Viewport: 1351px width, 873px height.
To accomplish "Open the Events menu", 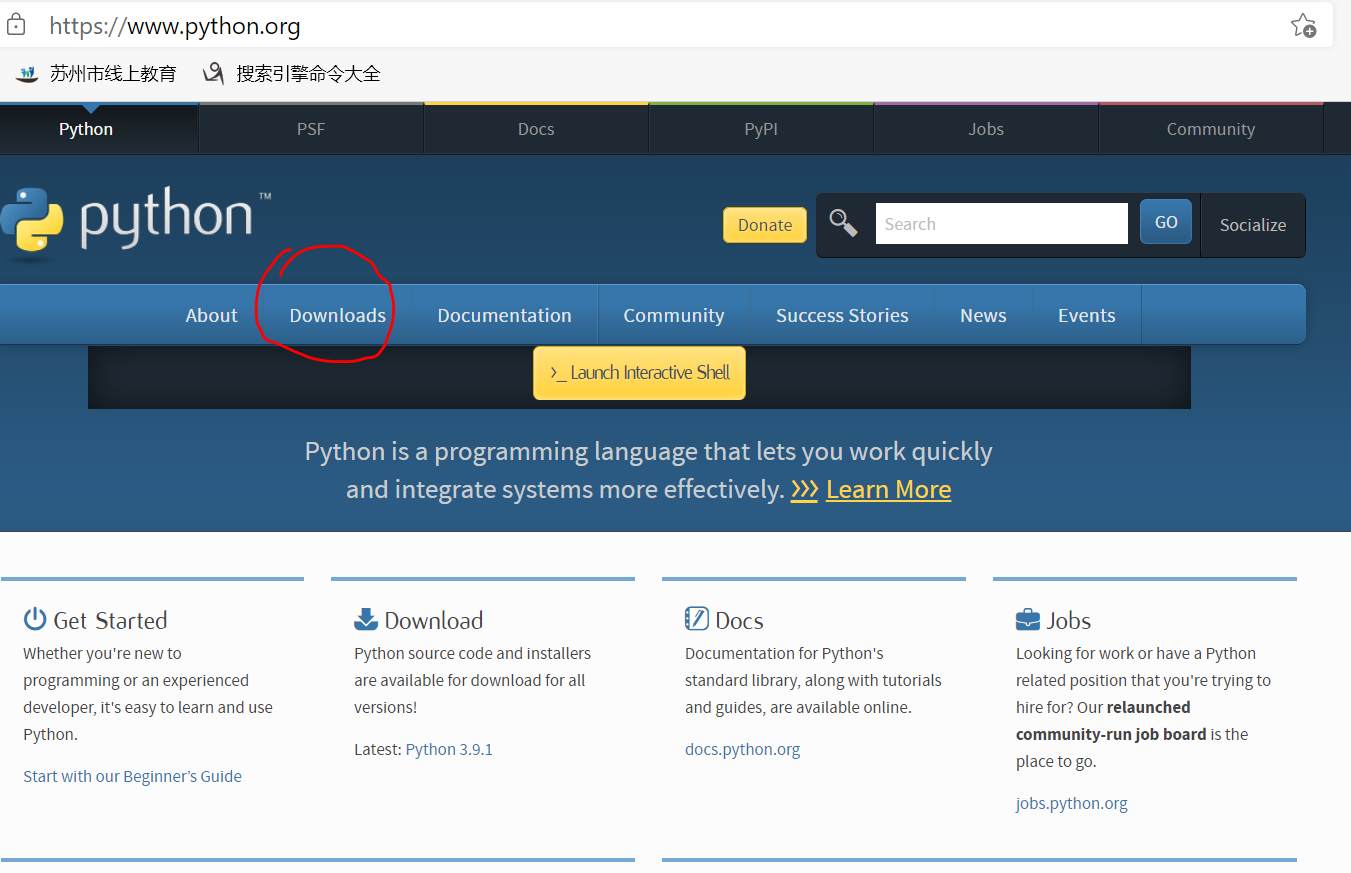I will (x=1087, y=315).
